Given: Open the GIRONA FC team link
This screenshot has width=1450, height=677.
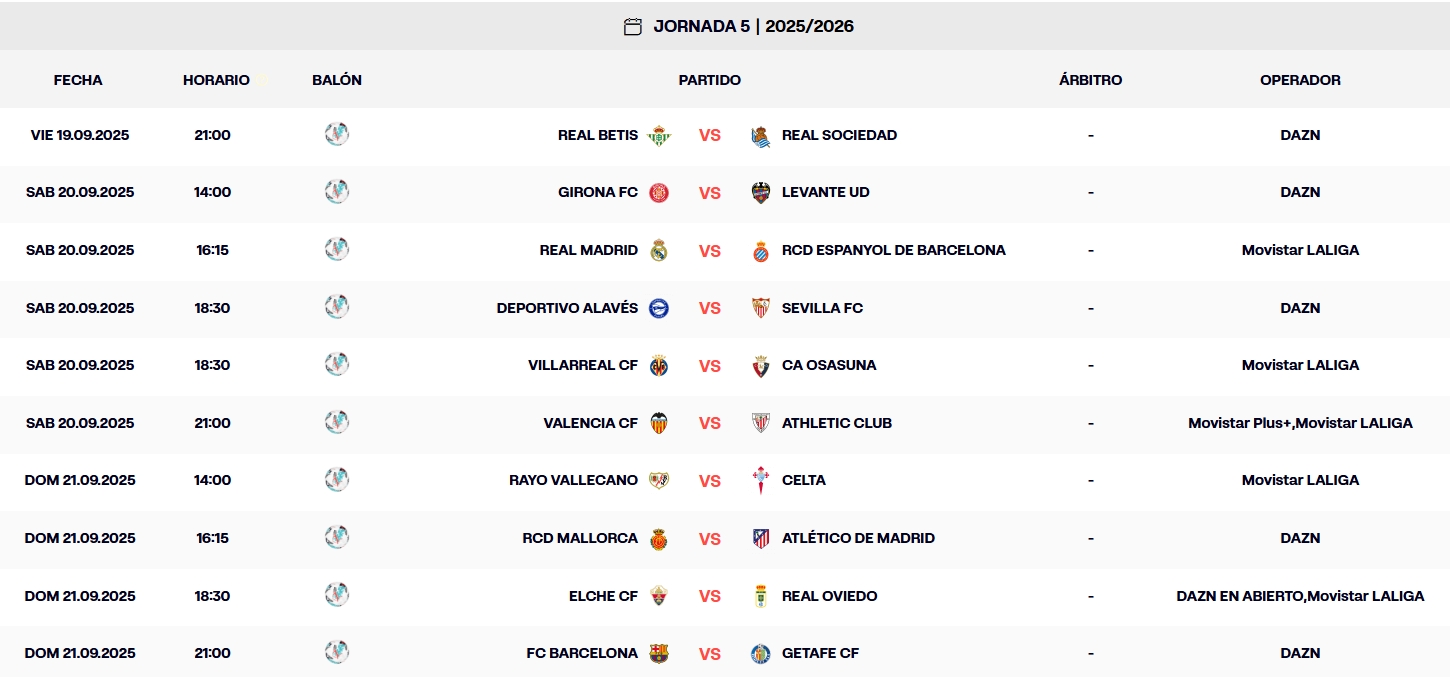Looking at the screenshot, I should coord(597,192).
